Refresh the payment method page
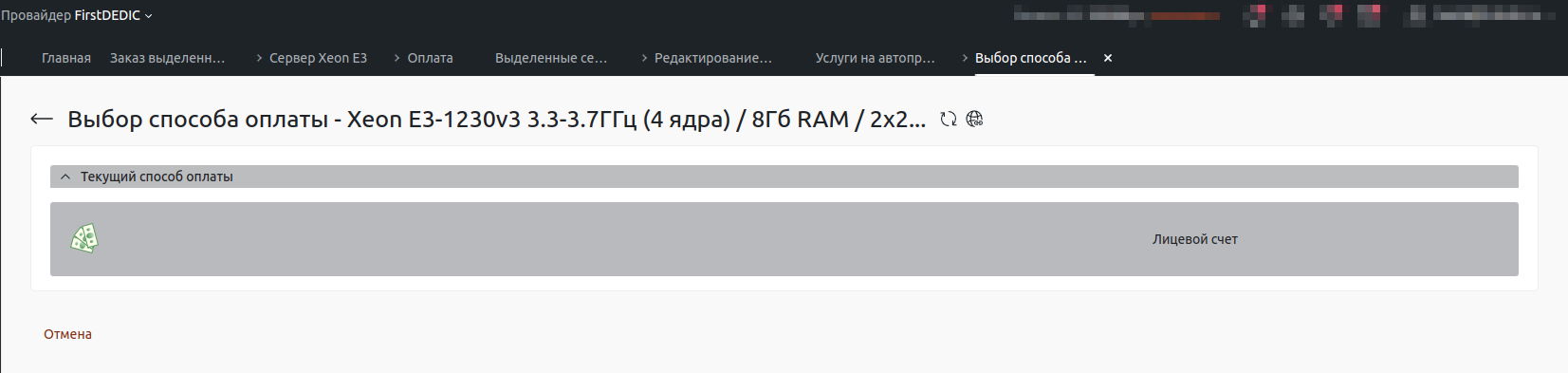Image resolution: width=1568 pixels, height=373 pixels. click(x=948, y=119)
